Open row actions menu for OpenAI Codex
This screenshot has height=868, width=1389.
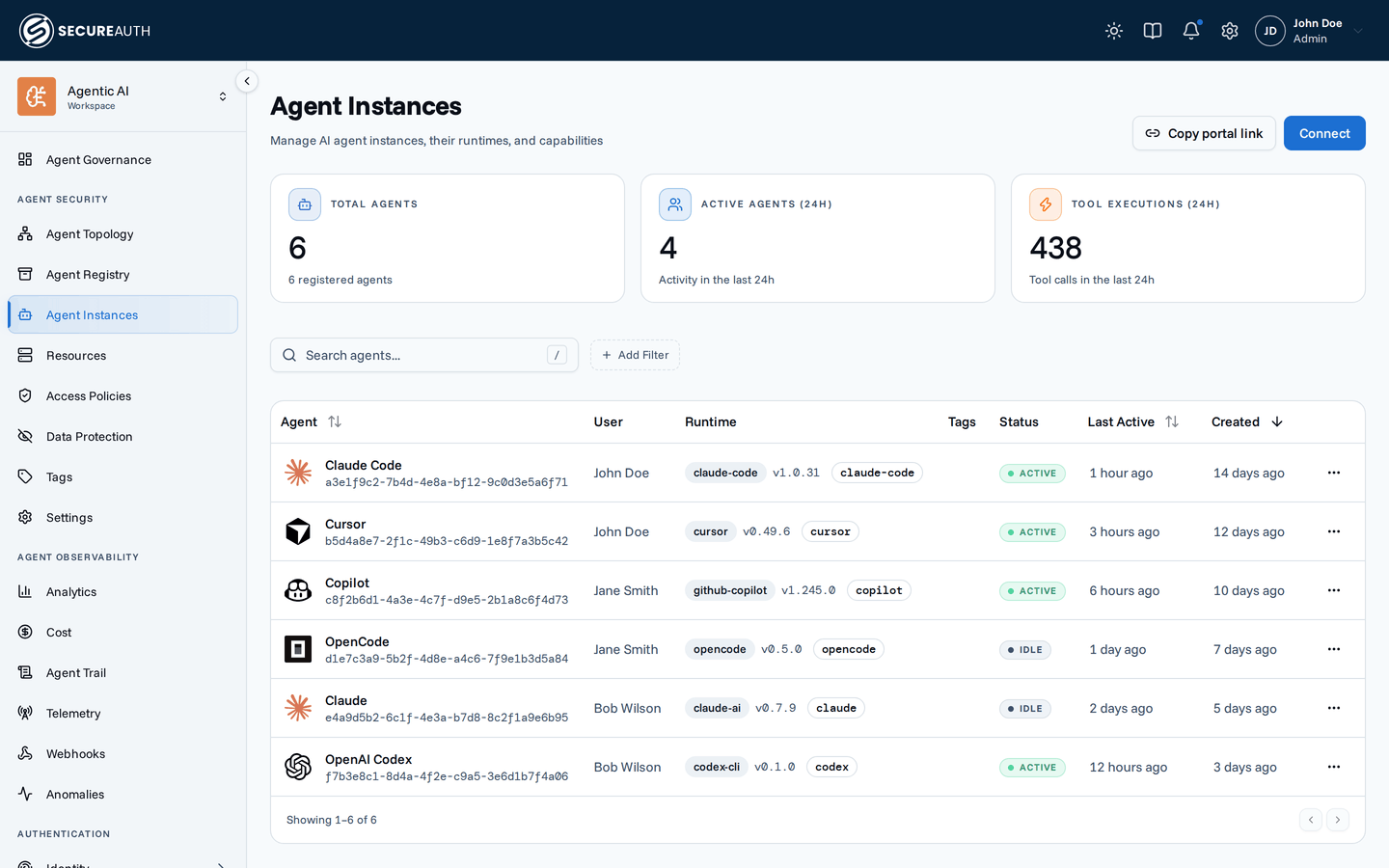coord(1334,767)
